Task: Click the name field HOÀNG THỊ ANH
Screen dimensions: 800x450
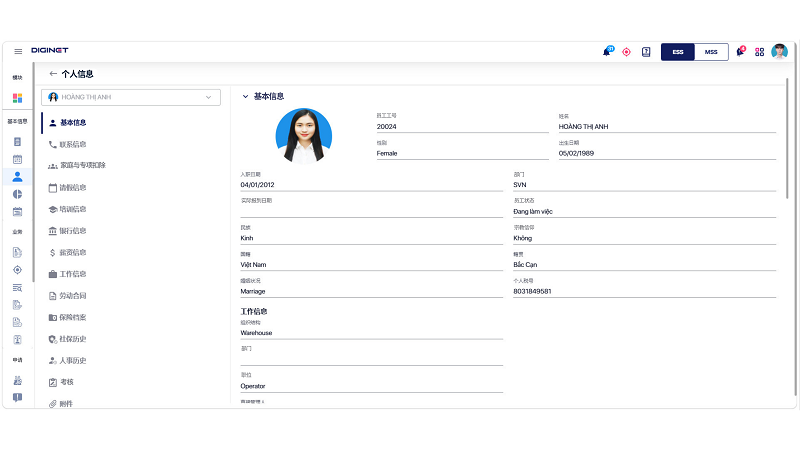Action: pyautogui.click(x=667, y=127)
